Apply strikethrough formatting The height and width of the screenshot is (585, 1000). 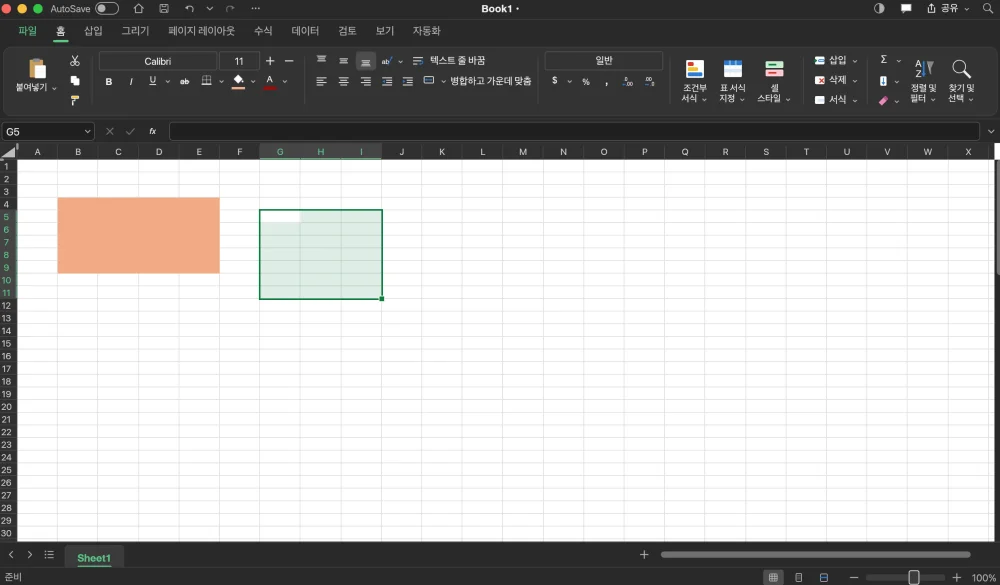coord(184,82)
